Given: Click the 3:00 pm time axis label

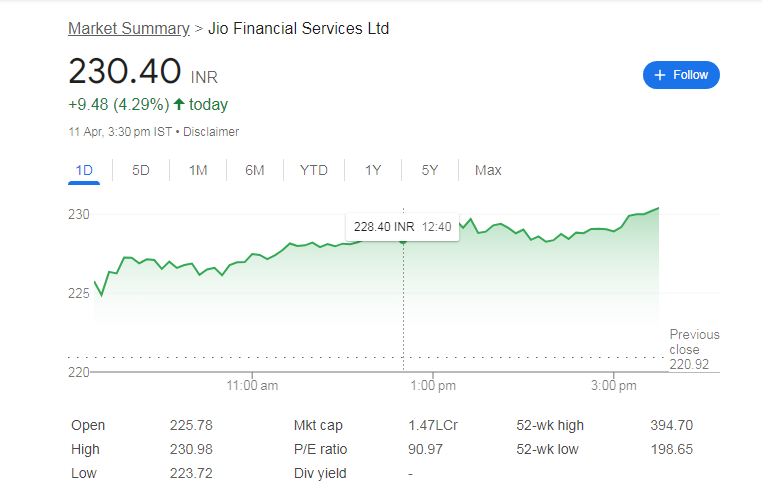Looking at the screenshot, I should [x=614, y=385].
